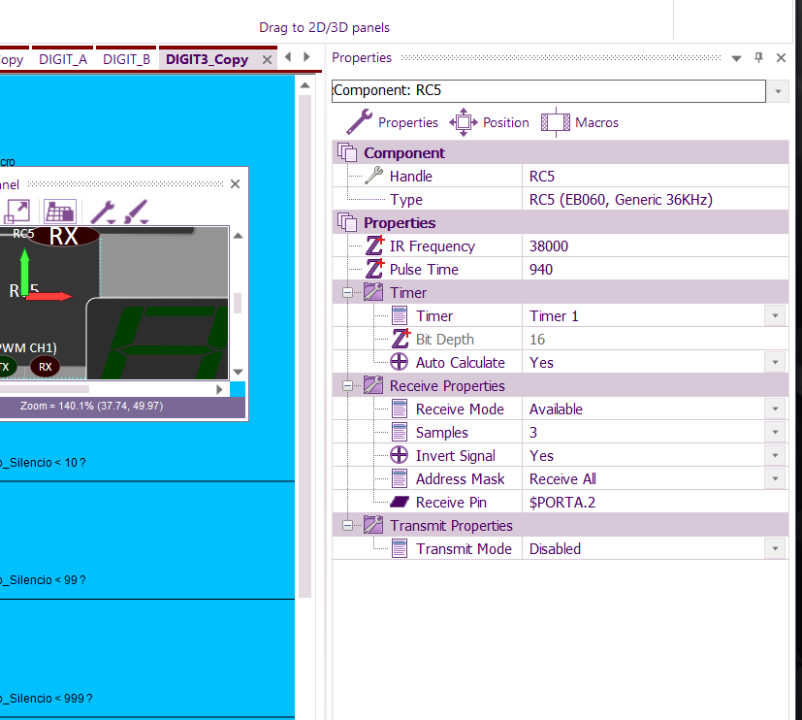Click the Timer group wrench icon
The height and width of the screenshot is (720, 802).
tap(373, 292)
